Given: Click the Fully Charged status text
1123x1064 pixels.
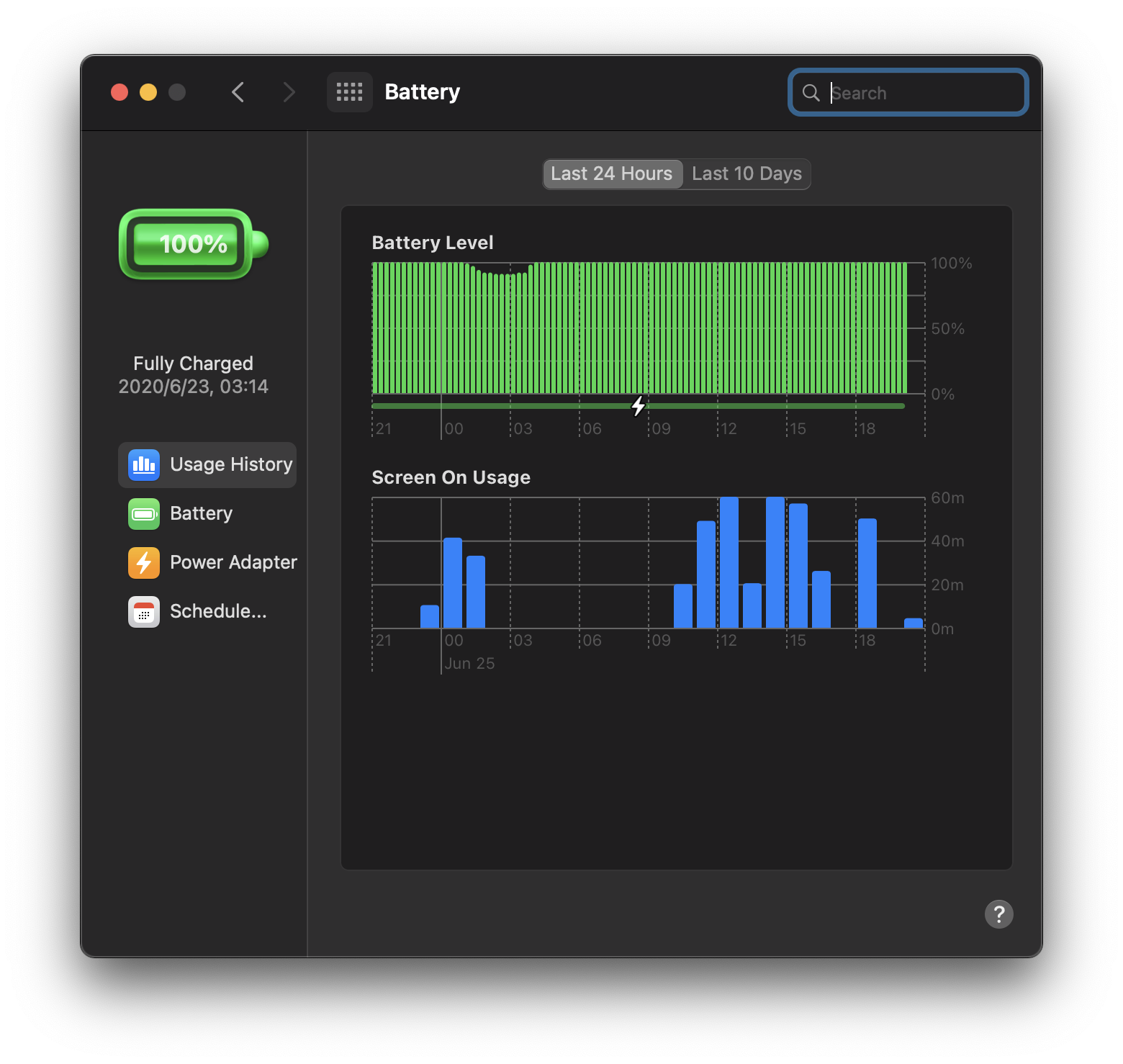Looking at the screenshot, I should (x=193, y=363).
